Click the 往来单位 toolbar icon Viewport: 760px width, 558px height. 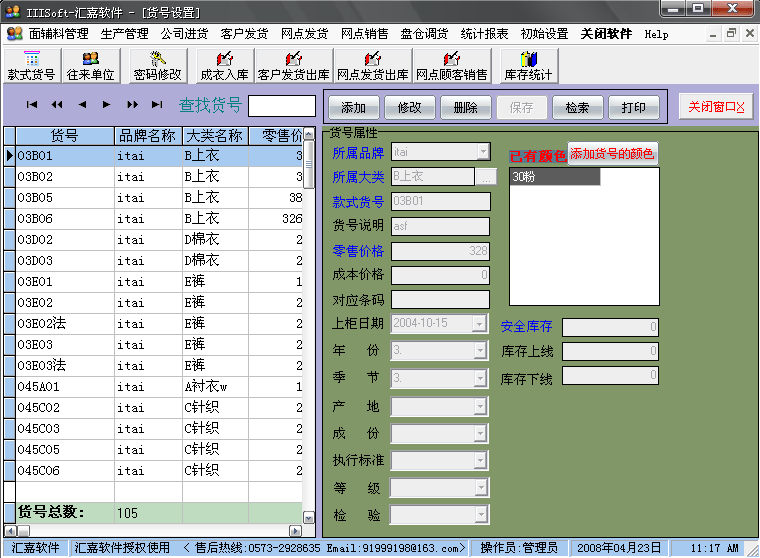[91, 66]
